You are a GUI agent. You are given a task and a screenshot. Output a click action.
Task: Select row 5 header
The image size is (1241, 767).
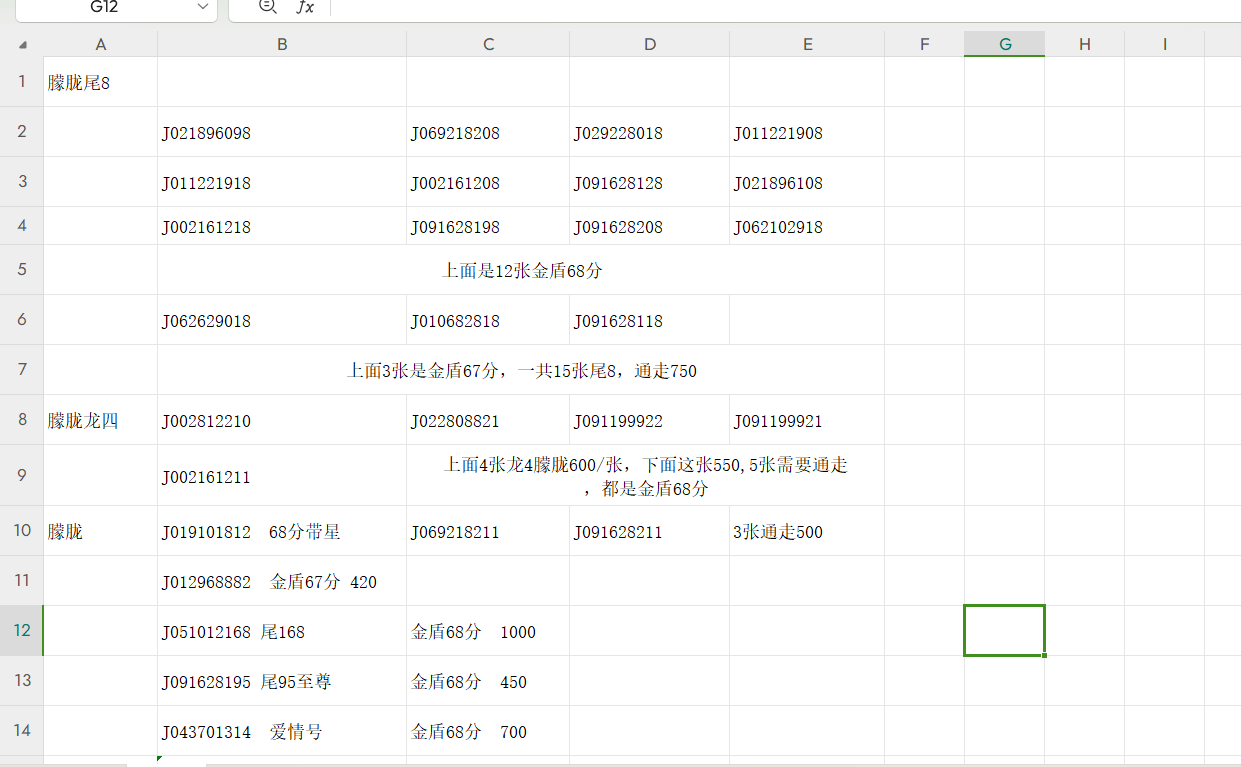coord(22,270)
